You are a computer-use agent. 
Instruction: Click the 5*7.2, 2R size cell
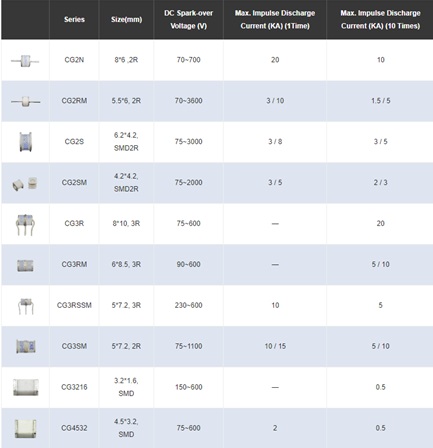[x=126, y=346]
